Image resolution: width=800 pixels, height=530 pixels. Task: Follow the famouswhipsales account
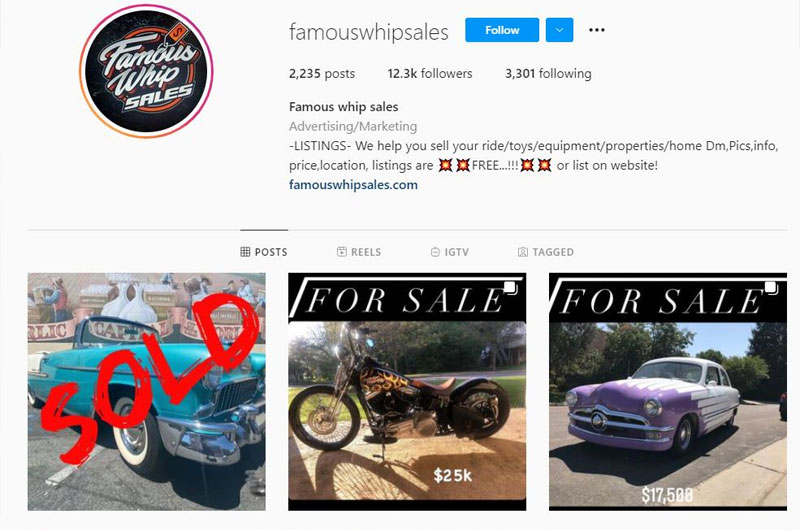pyautogui.click(x=502, y=30)
